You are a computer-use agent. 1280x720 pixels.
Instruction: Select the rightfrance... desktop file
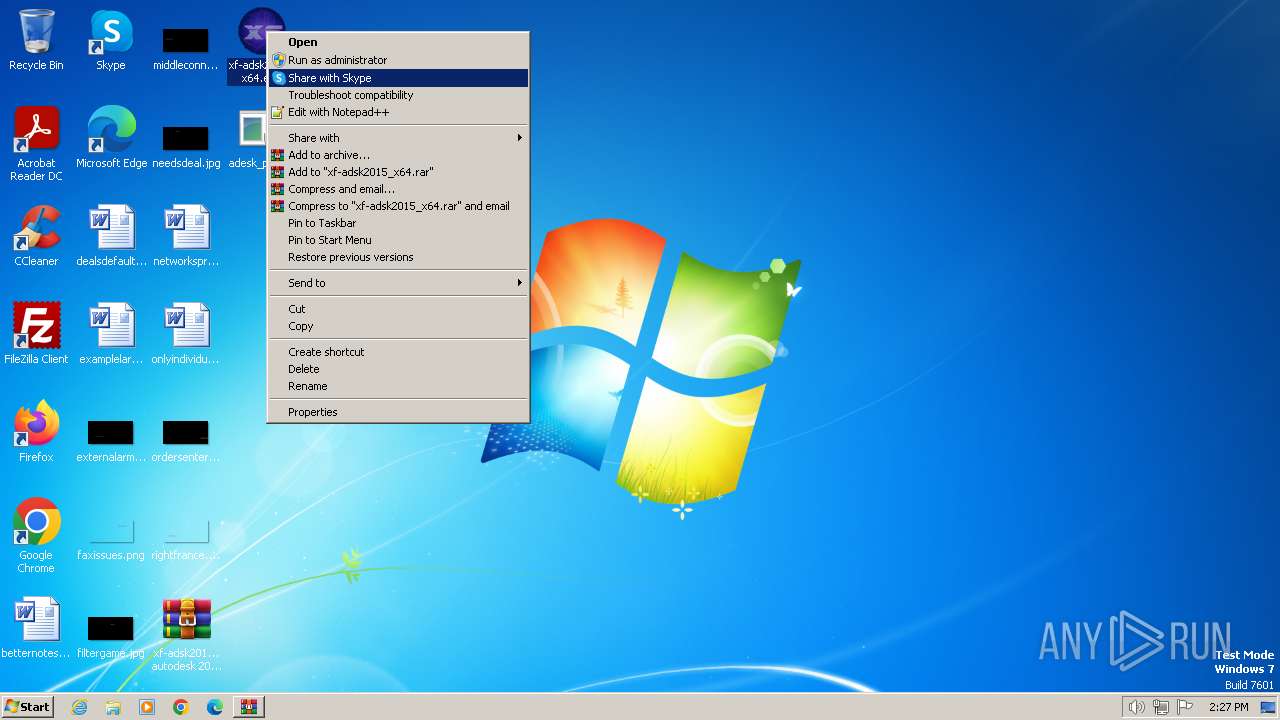(186, 540)
